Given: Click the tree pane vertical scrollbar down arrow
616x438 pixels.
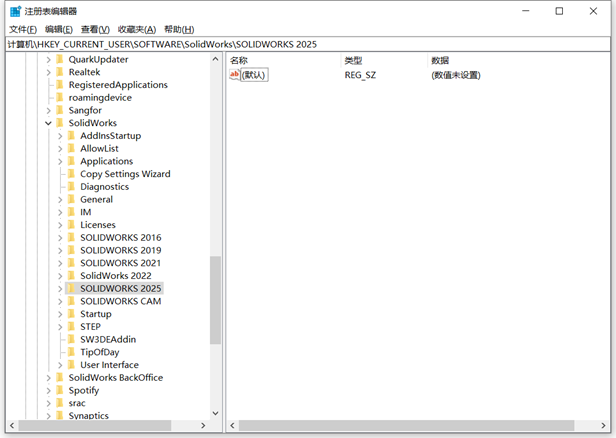Looking at the screenshot, I should tap(215, 413).
